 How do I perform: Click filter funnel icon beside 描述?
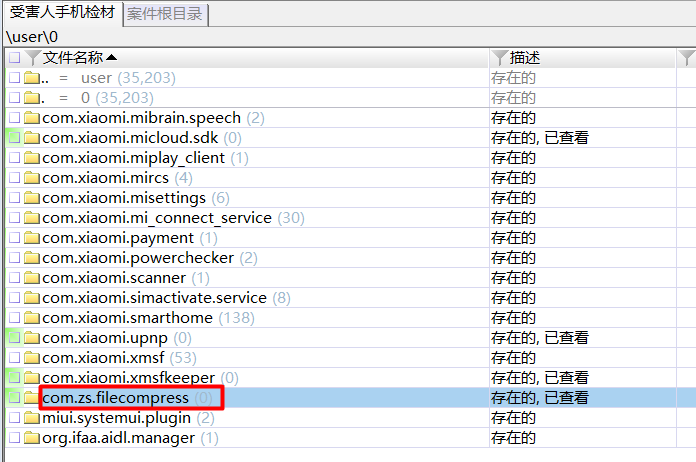(500, 58)
